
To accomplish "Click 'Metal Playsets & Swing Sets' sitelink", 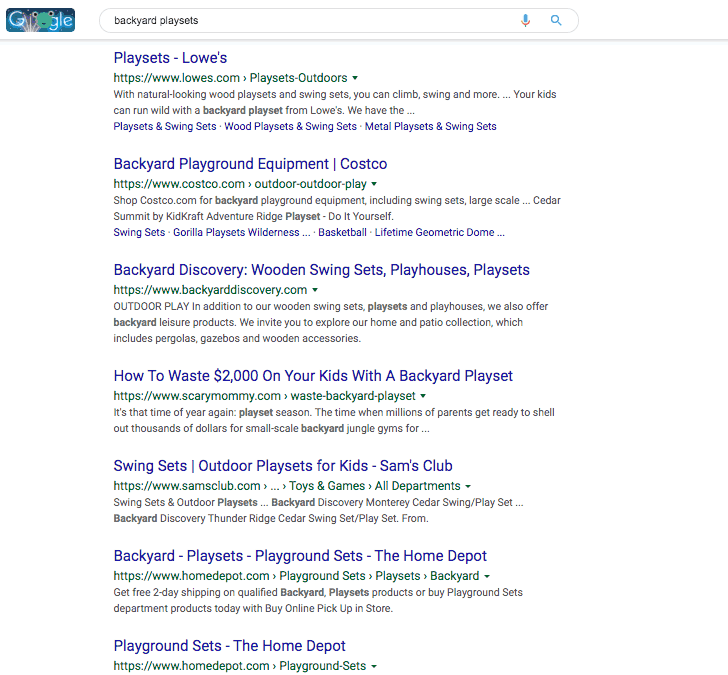I will tap(430, 127).
